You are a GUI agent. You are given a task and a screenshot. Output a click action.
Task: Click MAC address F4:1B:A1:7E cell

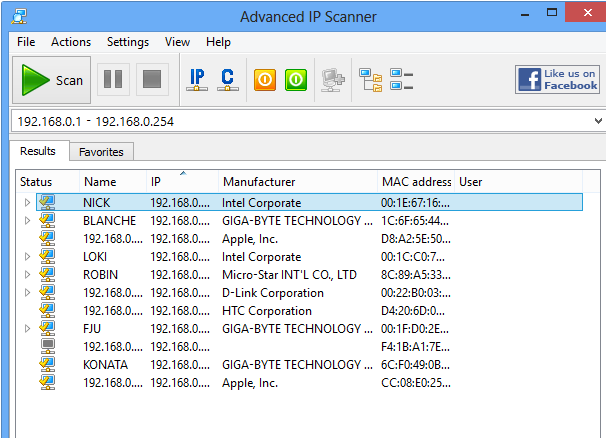pyautogui.click(x=415, y=347)
